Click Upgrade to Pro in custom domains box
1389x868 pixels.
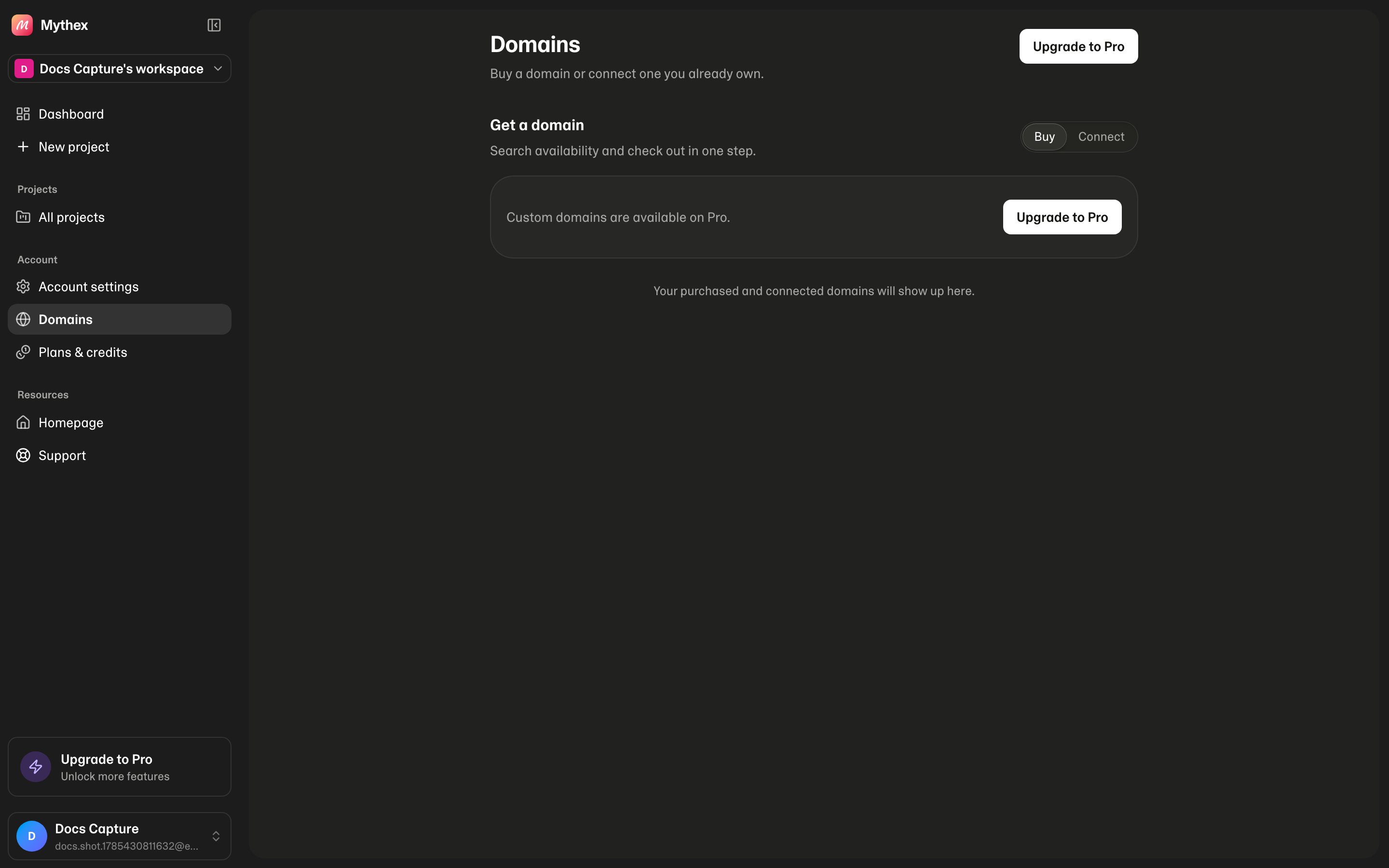[x=1062, y=217]
